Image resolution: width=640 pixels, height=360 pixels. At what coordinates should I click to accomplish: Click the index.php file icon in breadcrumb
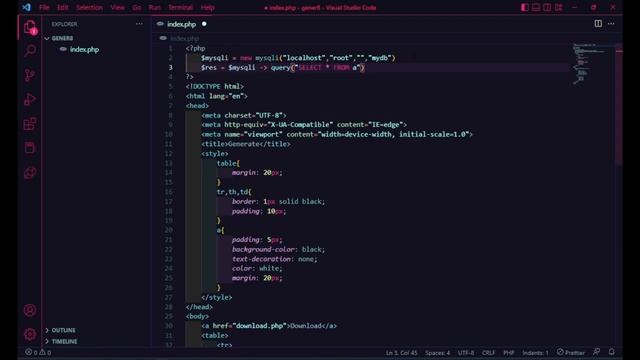pyautogui.click(x=163, y=38)
